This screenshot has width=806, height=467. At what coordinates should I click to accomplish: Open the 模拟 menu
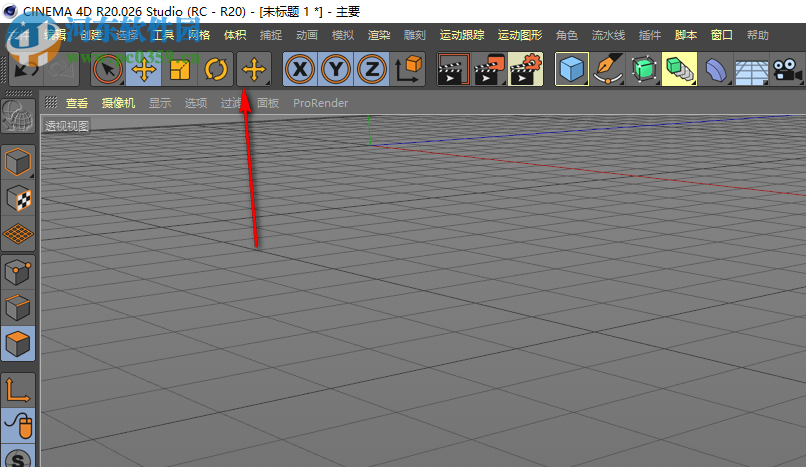pyautogui.click(x=343, y=35)
